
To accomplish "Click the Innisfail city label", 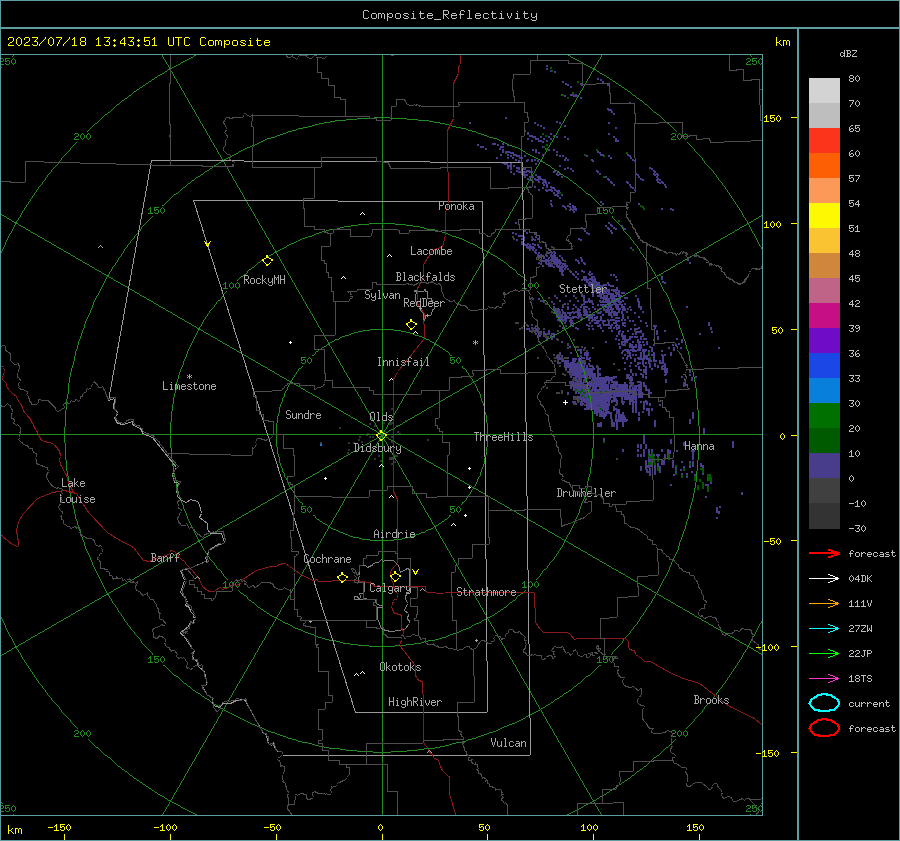I will click(x=403, y=362).
